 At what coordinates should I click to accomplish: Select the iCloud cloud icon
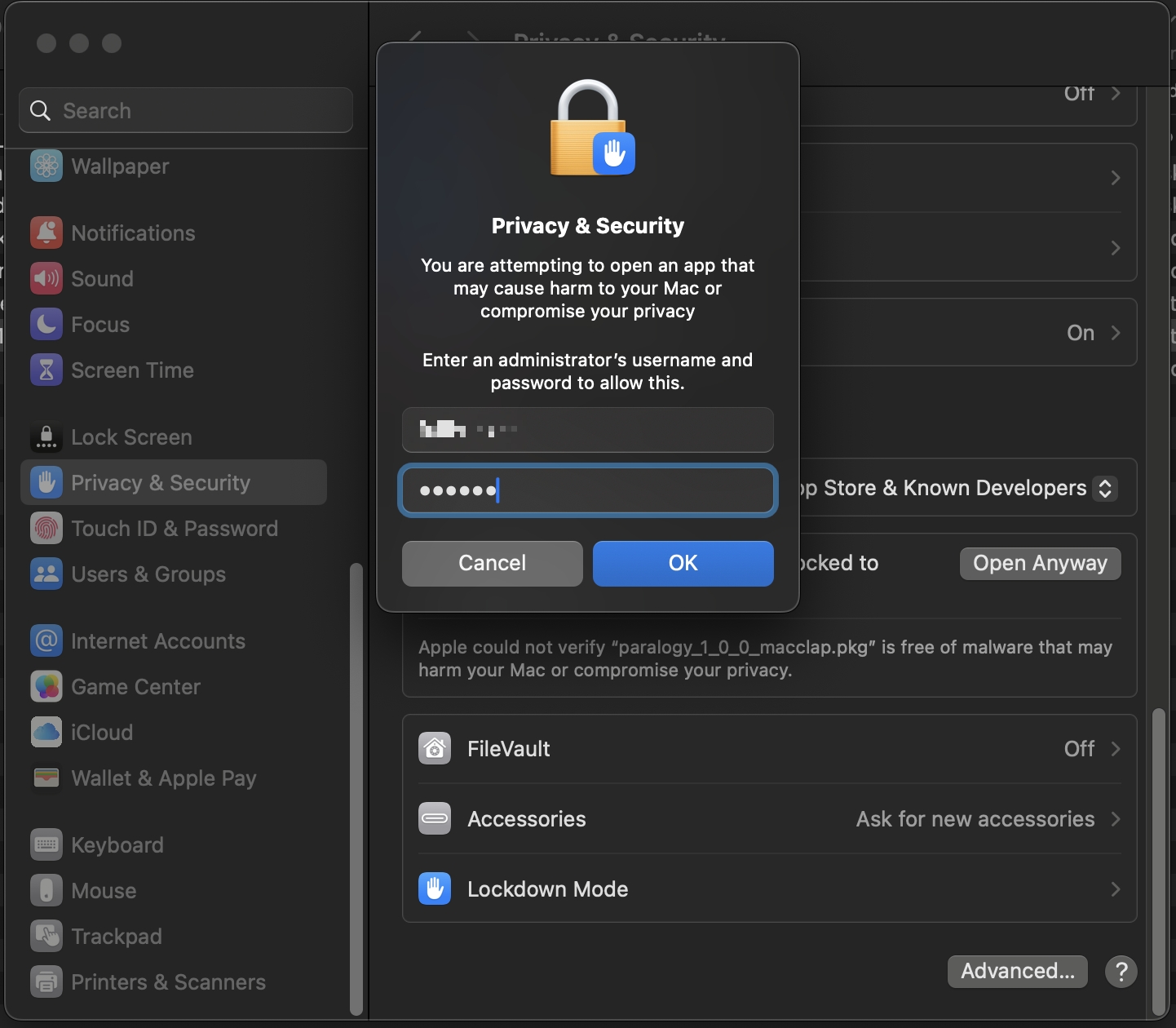tap(46, 733)
